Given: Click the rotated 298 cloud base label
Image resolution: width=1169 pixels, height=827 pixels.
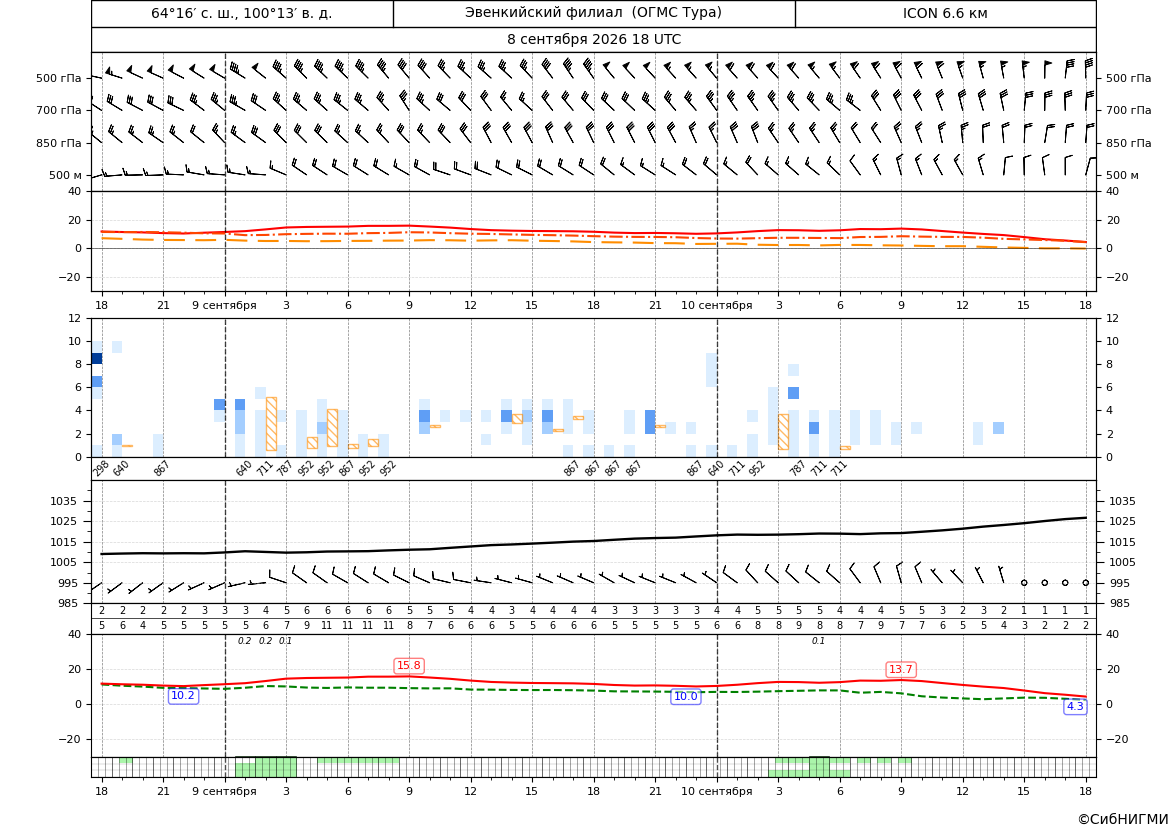Looking at the screenshot, I should tap(101, 469).
